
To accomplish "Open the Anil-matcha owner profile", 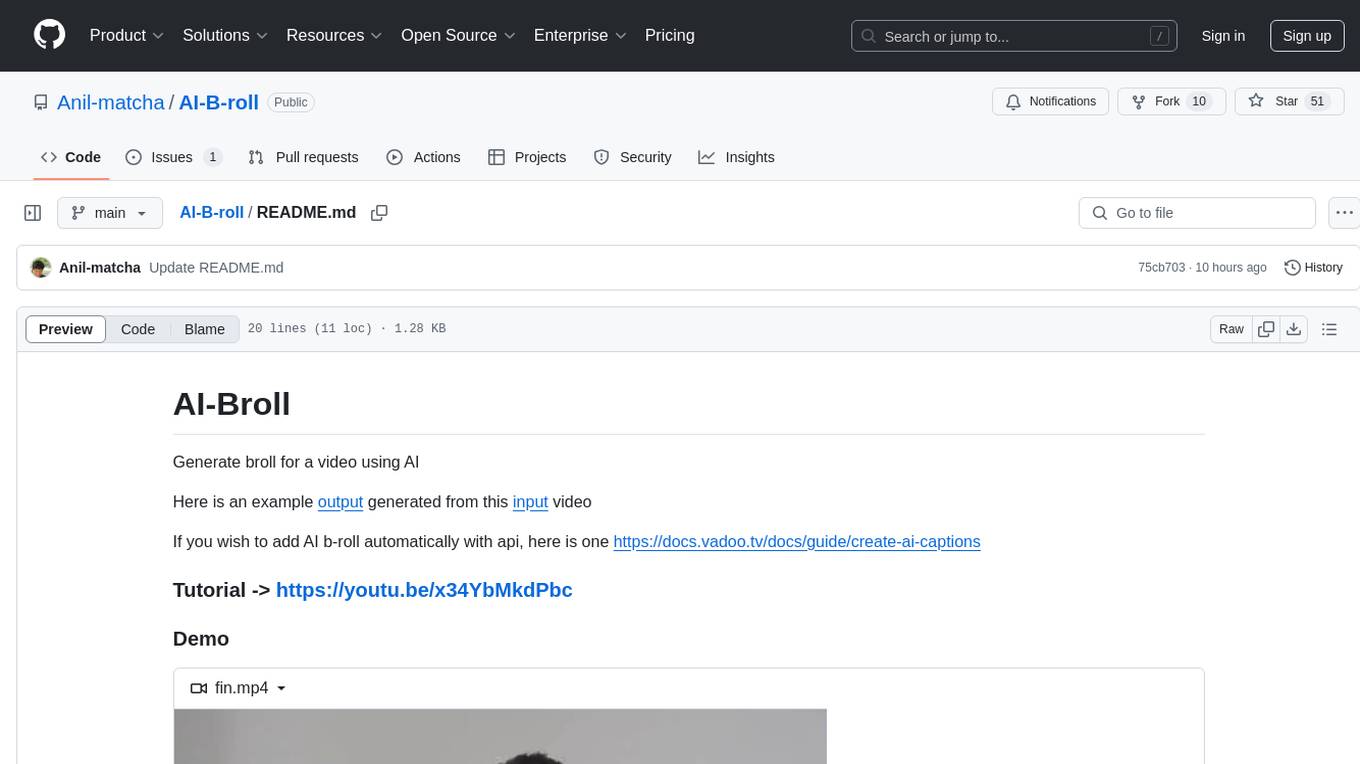I will tap(111, 102).
